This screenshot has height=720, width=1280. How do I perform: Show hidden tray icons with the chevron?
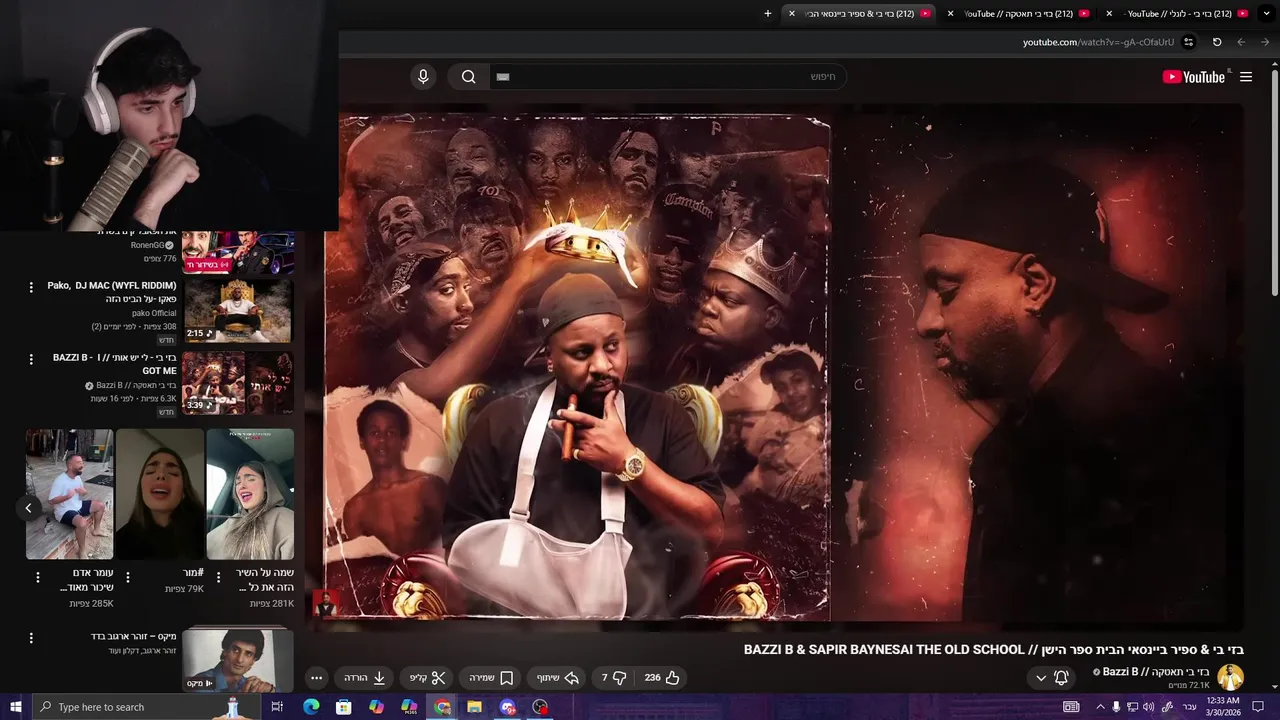point(1099,707)
